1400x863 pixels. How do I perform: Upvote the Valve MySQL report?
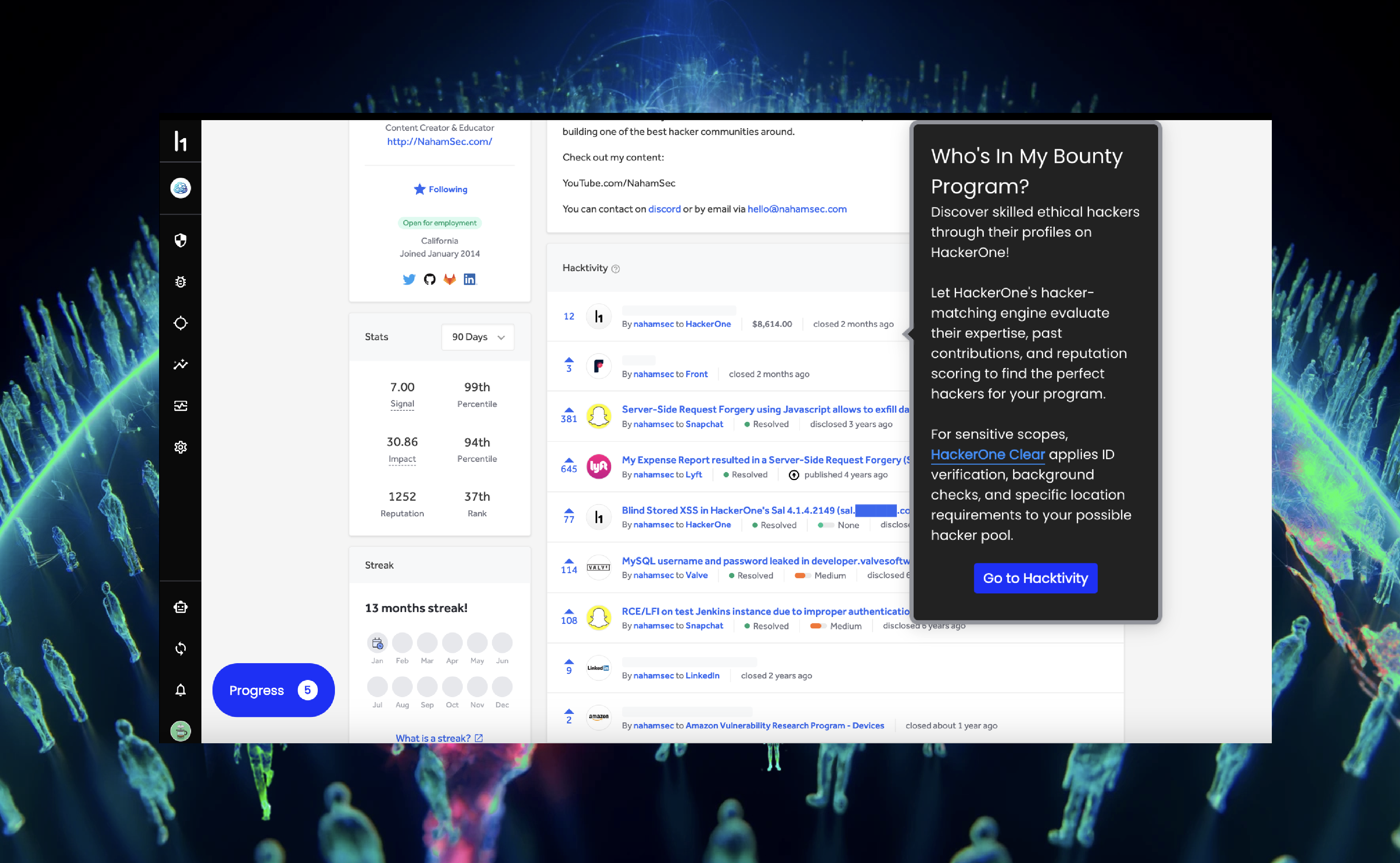tap(569, 561)
